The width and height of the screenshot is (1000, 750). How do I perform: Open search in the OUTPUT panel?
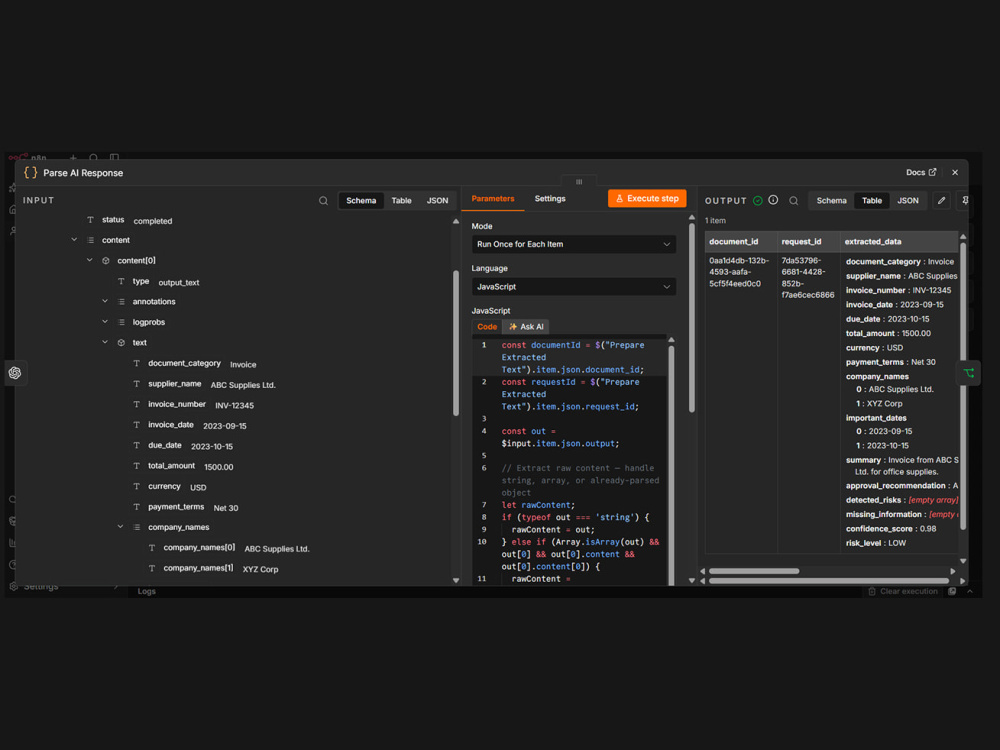tap(793, 201)
